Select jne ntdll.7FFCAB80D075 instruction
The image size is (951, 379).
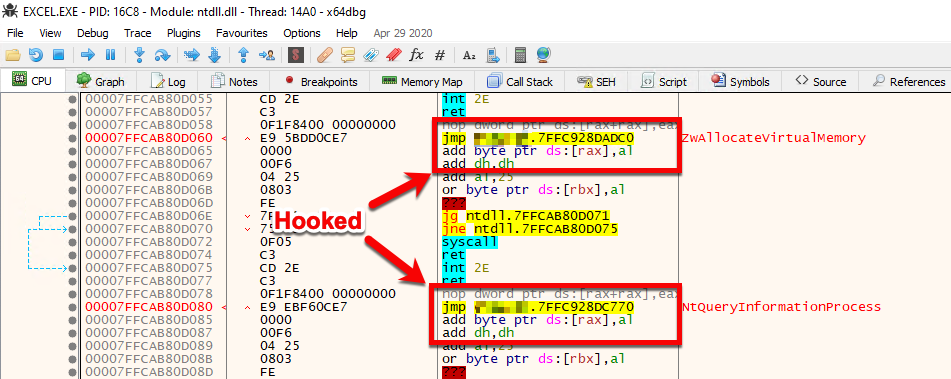tap(530, 229)
